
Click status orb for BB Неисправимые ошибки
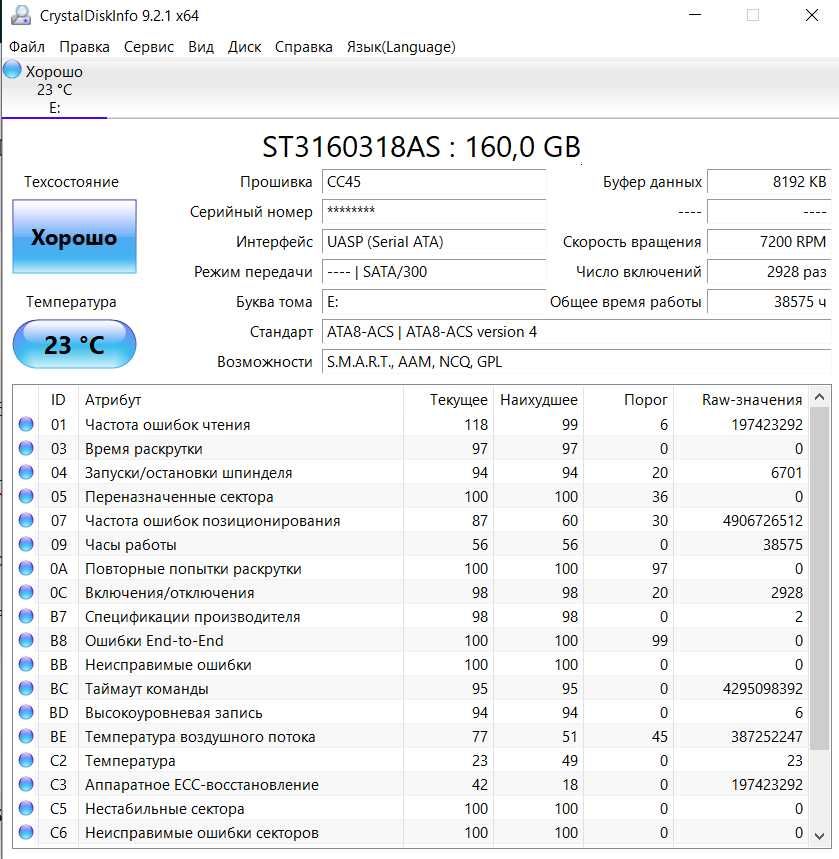(26, 664)
